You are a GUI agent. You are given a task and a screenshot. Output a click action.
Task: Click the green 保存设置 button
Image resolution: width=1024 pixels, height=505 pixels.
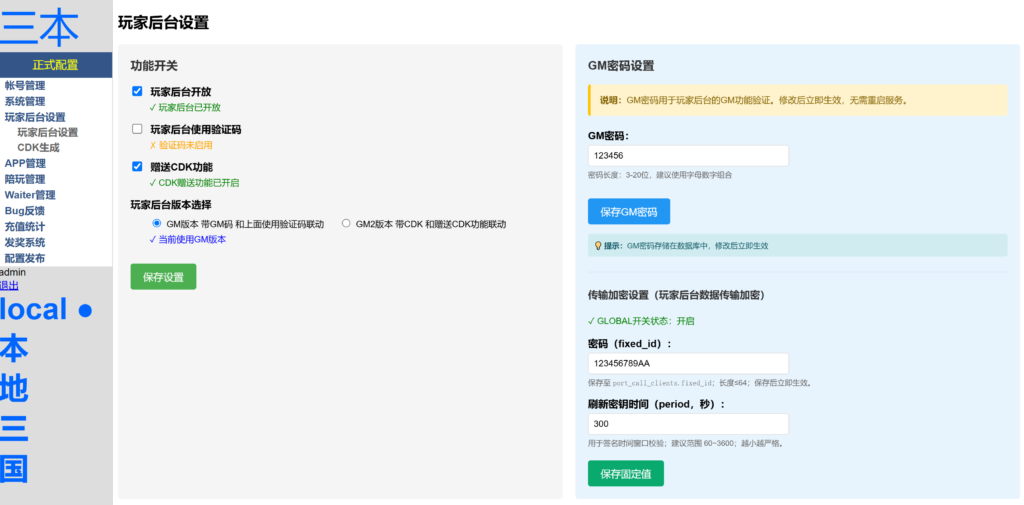(163, 277)
